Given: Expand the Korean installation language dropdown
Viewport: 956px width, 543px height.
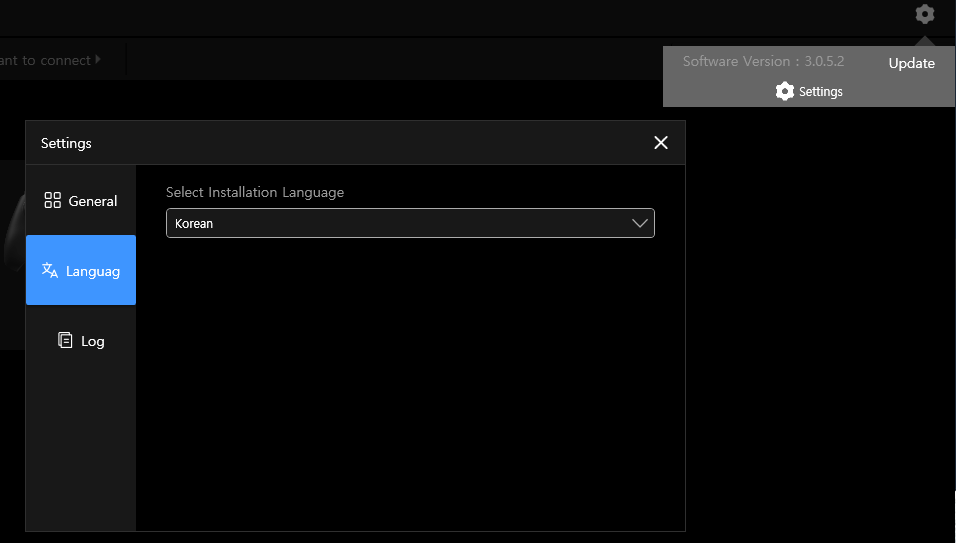Looking at the screenshot, I should coord(410,223).
